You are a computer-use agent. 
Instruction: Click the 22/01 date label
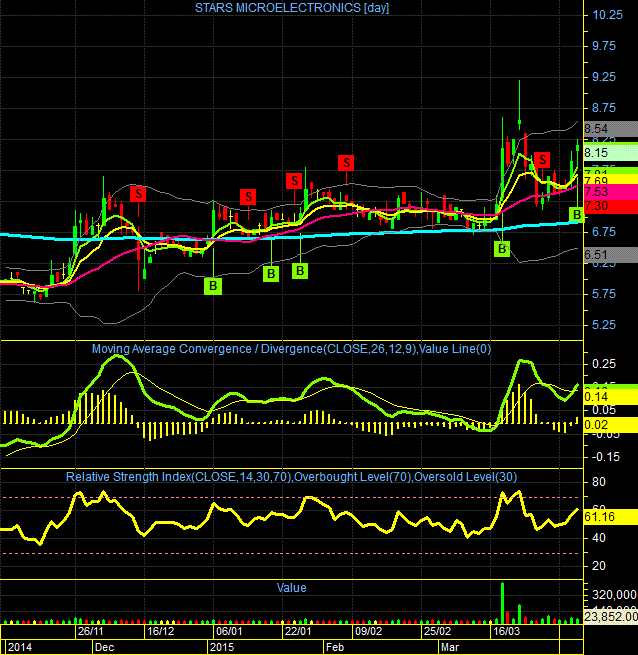298,631
